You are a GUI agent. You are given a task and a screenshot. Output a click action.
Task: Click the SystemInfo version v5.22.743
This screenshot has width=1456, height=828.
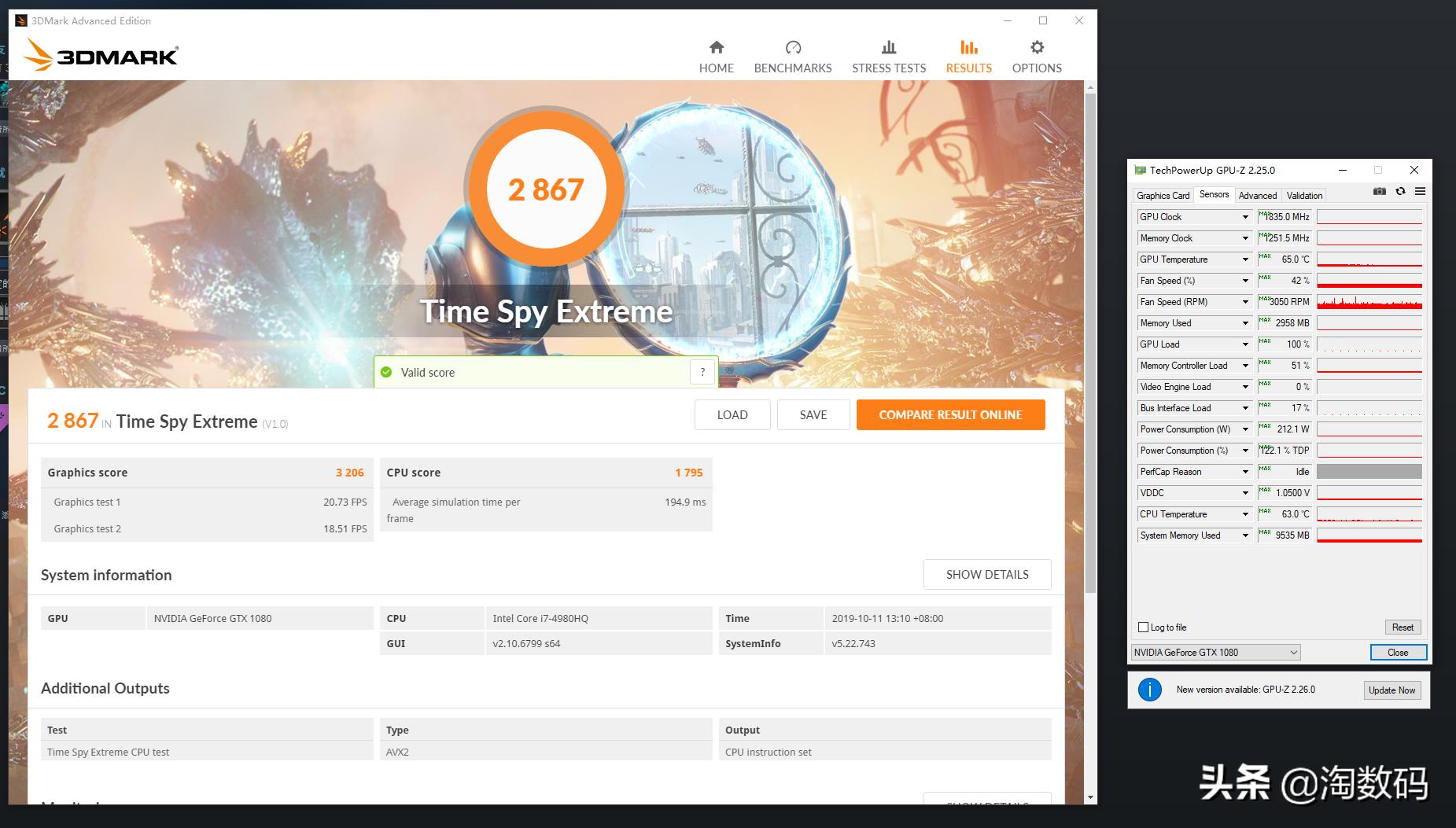coord(853,643)
